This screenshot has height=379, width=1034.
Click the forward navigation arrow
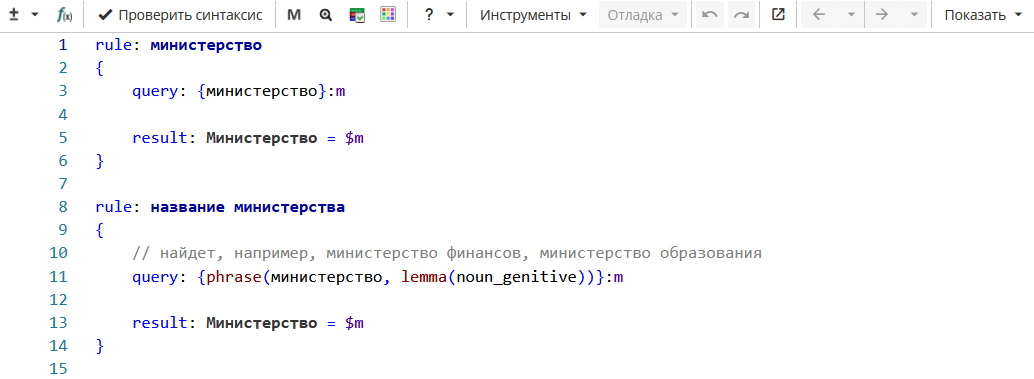coord(882,15)
